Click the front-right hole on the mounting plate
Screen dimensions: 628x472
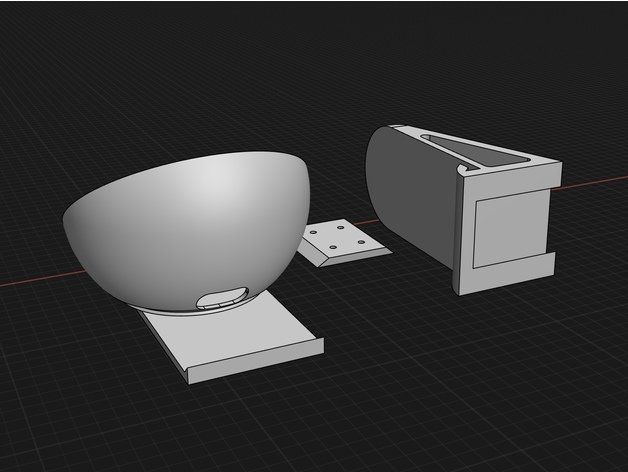click(363, 243)
